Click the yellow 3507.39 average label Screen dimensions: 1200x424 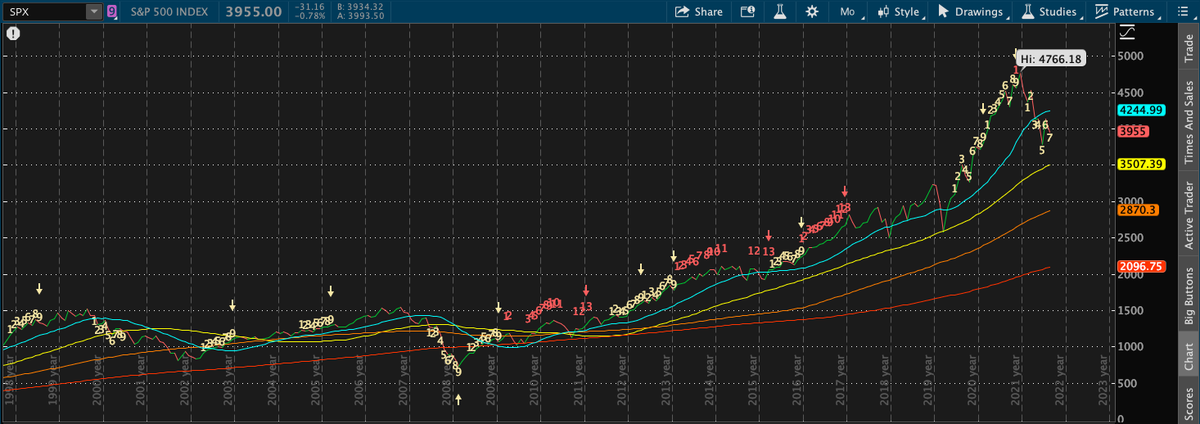[x=1144, y=163]
